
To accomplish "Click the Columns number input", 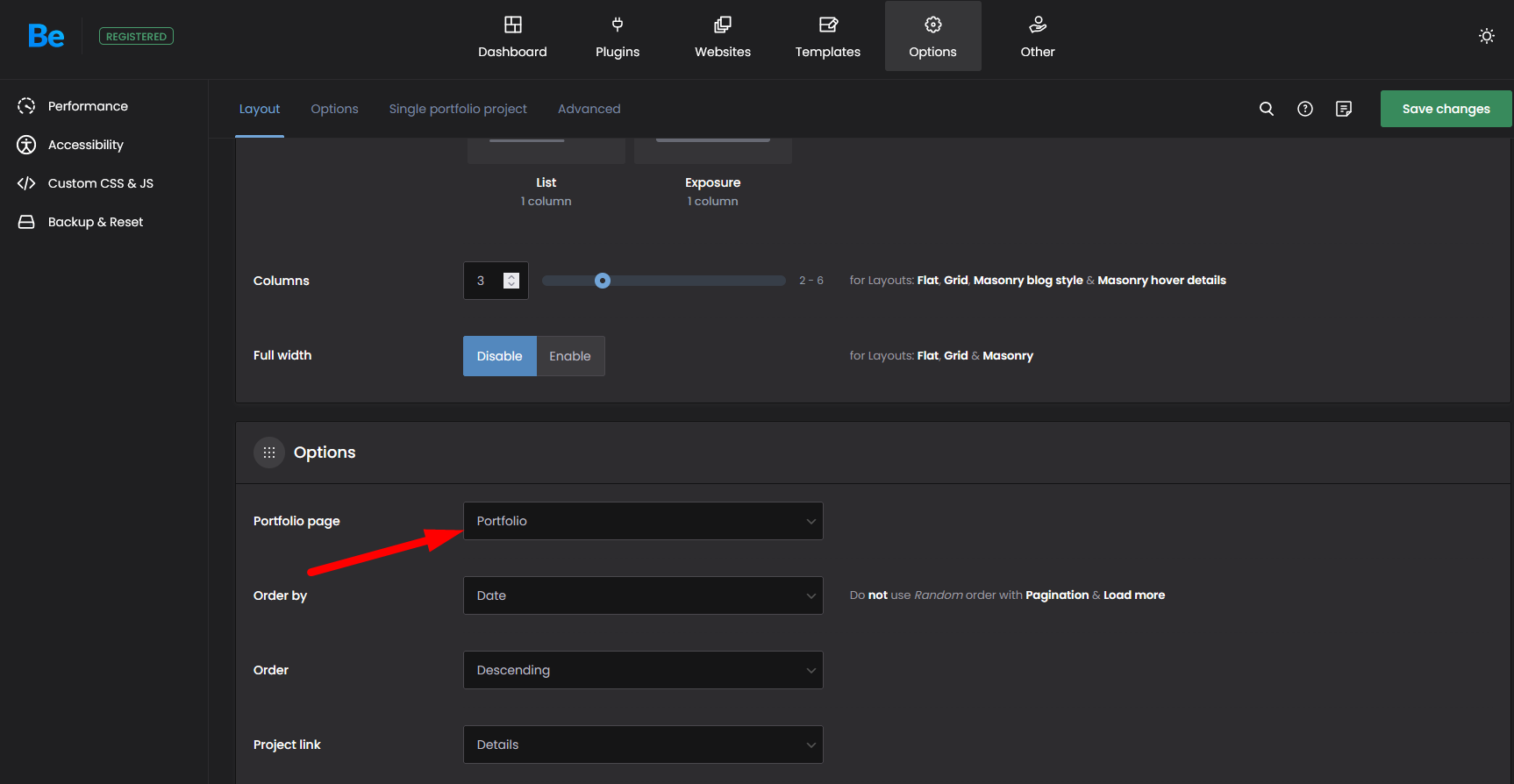I will point(496,281).
